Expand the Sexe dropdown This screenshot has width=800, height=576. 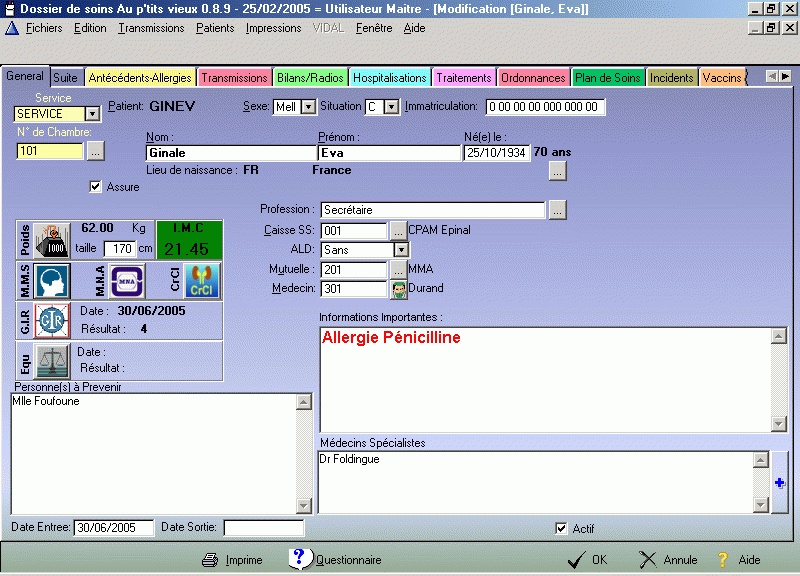[308, 107]
